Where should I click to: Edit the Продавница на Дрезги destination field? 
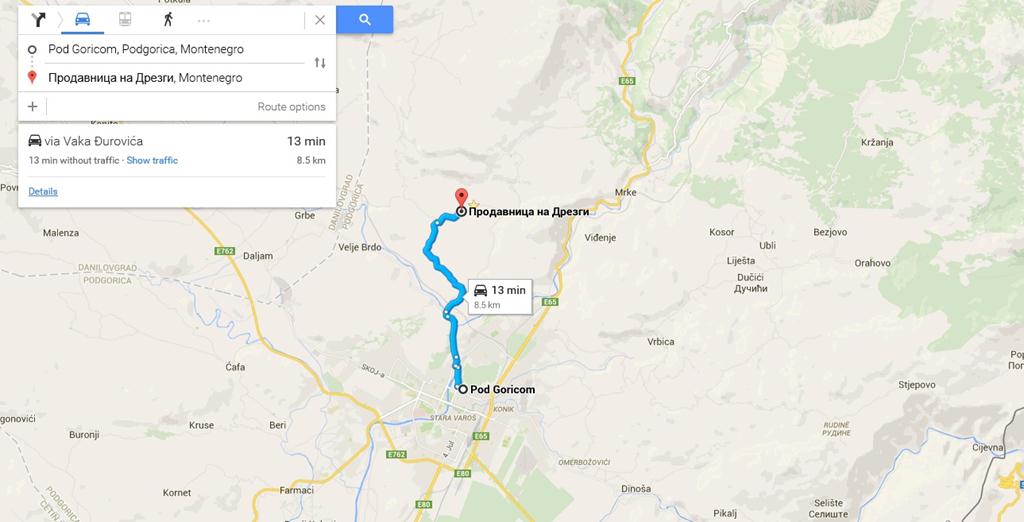coord(176,78)
